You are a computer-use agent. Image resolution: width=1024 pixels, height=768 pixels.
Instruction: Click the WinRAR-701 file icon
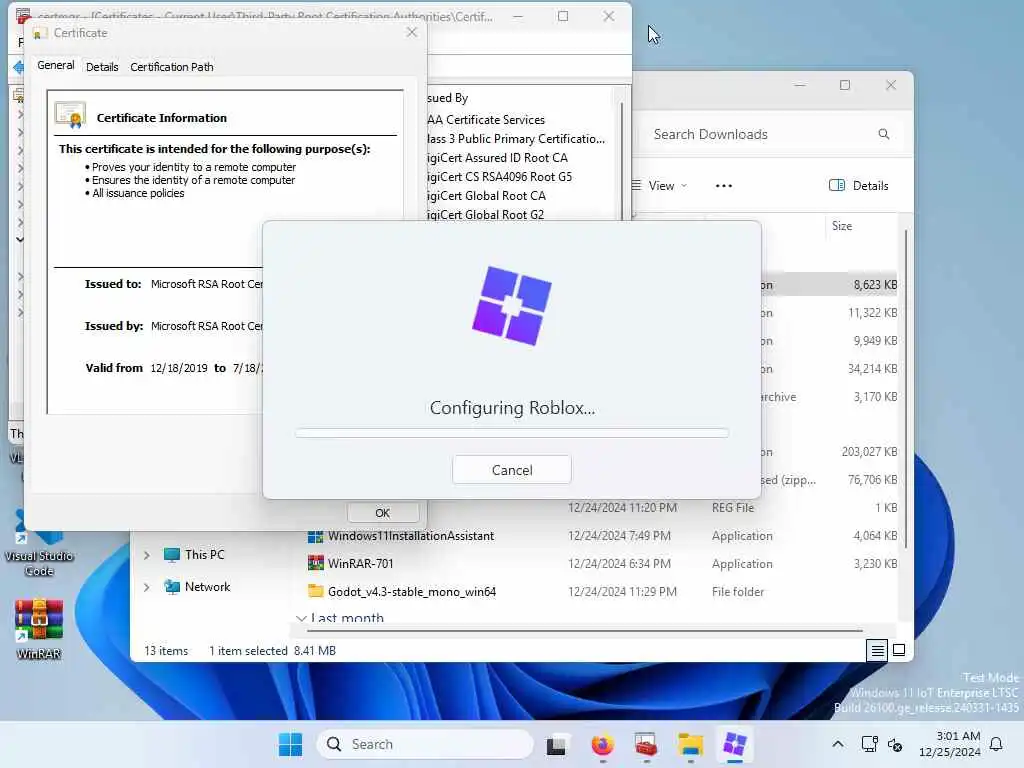pos(315,563)
